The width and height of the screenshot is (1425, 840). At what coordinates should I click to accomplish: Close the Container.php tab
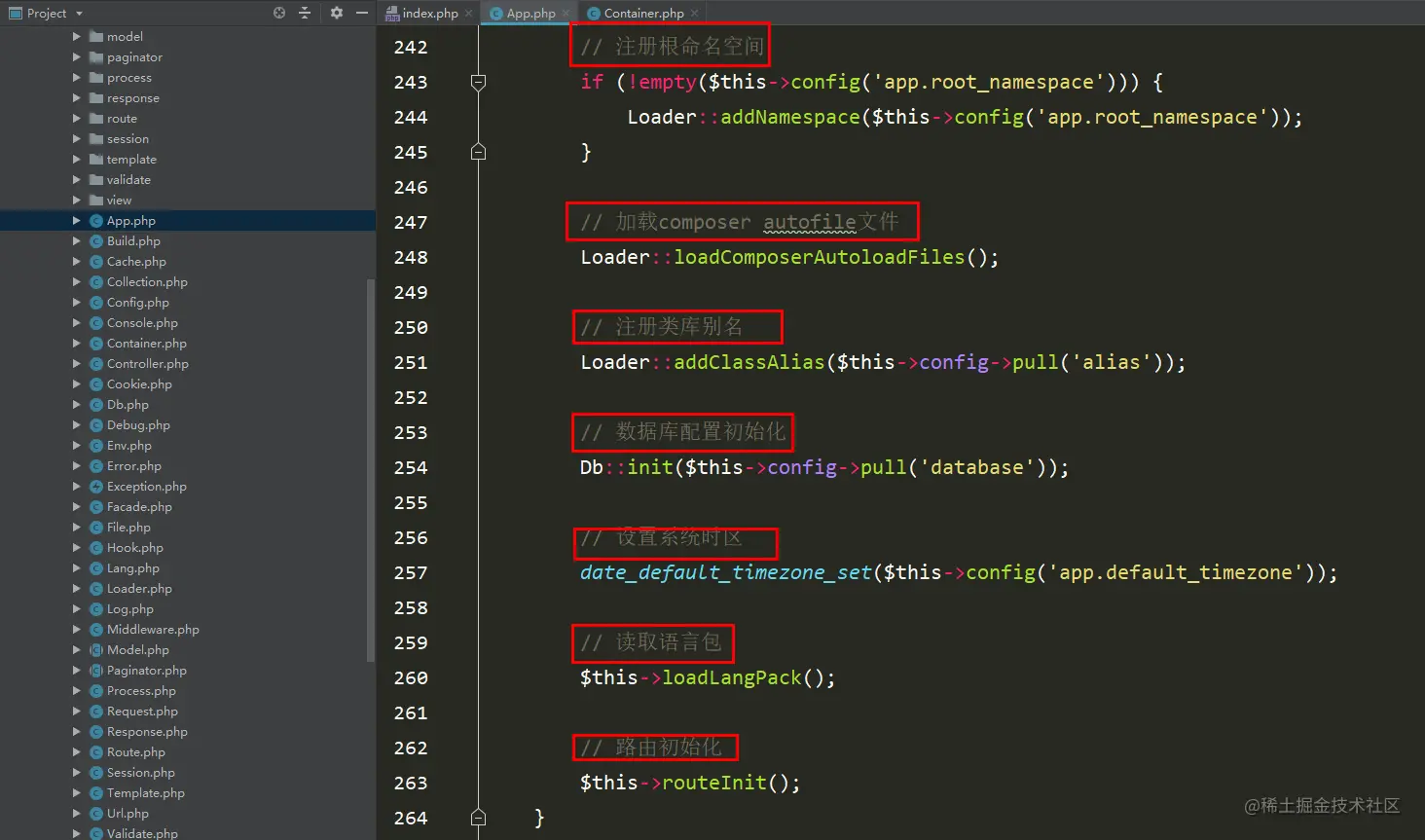pyautogui.click(x=694, y=13)
